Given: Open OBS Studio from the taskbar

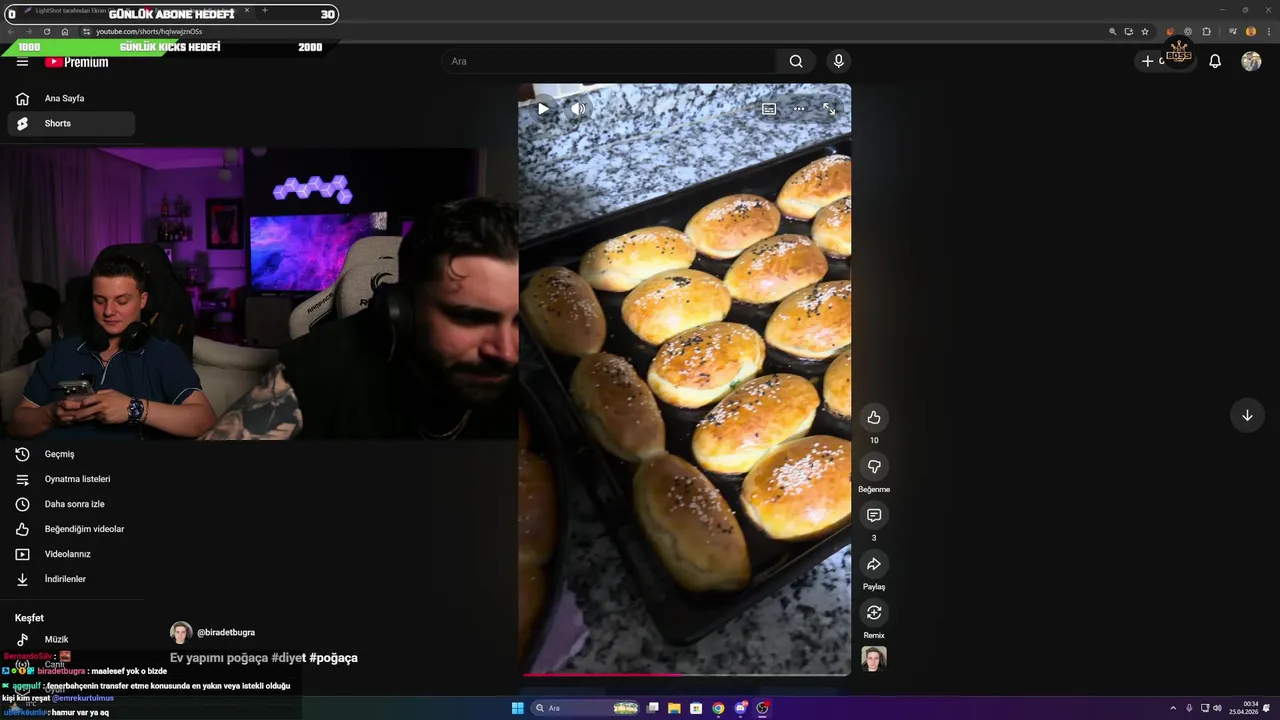Looking at the screenshot, I should tap(762, 708).
